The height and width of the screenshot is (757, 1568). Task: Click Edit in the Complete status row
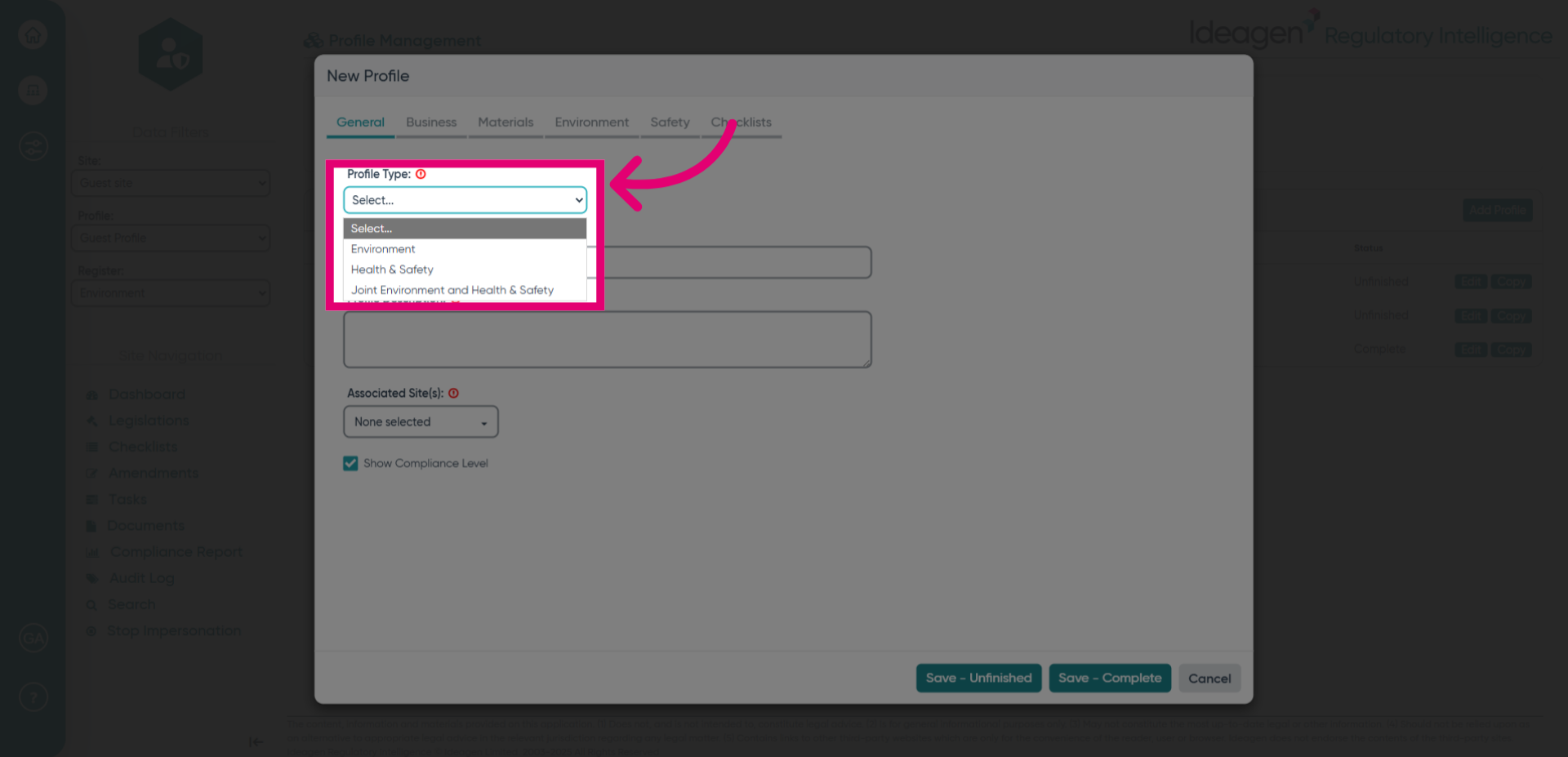[1471, 350]
